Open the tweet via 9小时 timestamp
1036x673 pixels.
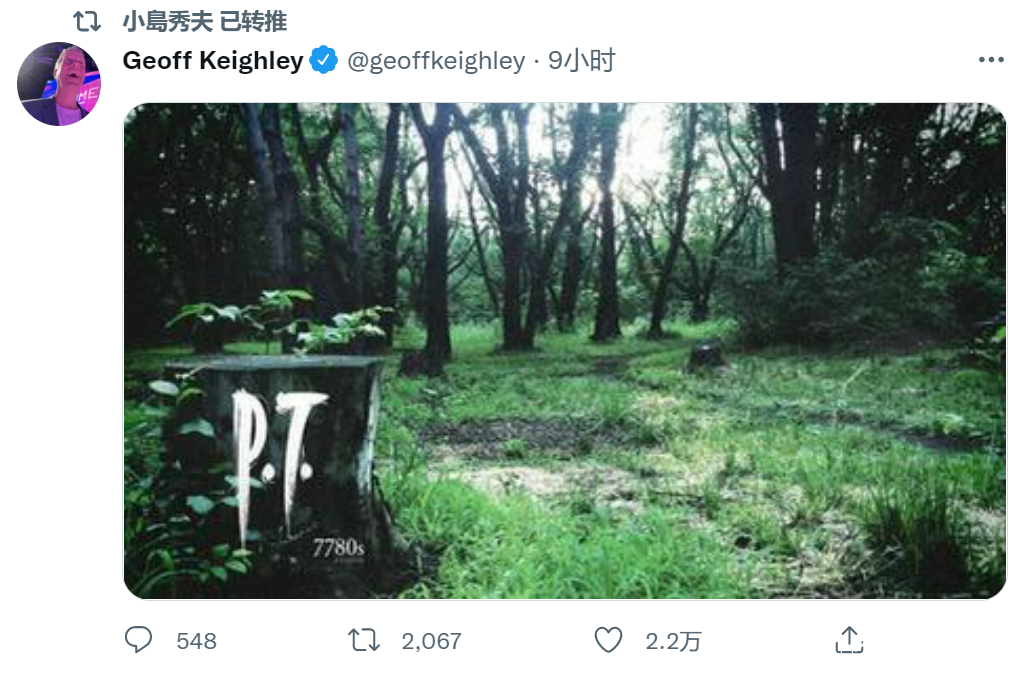click(x=582, y=61)
